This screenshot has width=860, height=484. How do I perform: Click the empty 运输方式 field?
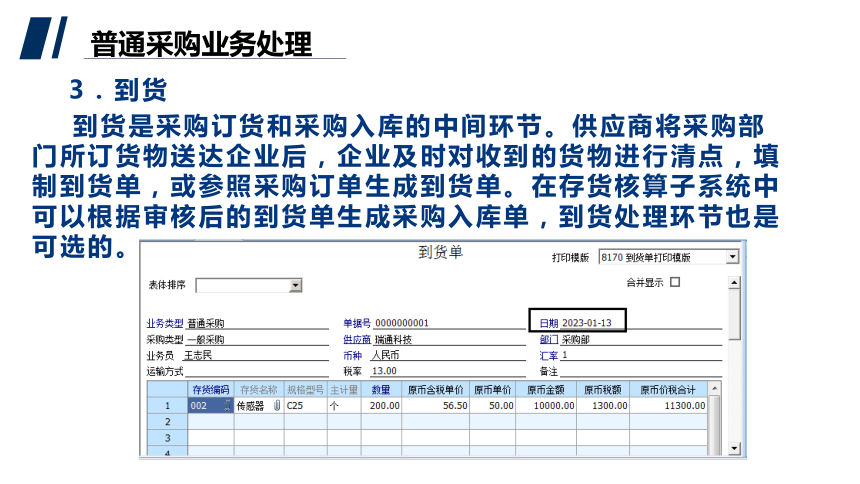pos(256,371)
